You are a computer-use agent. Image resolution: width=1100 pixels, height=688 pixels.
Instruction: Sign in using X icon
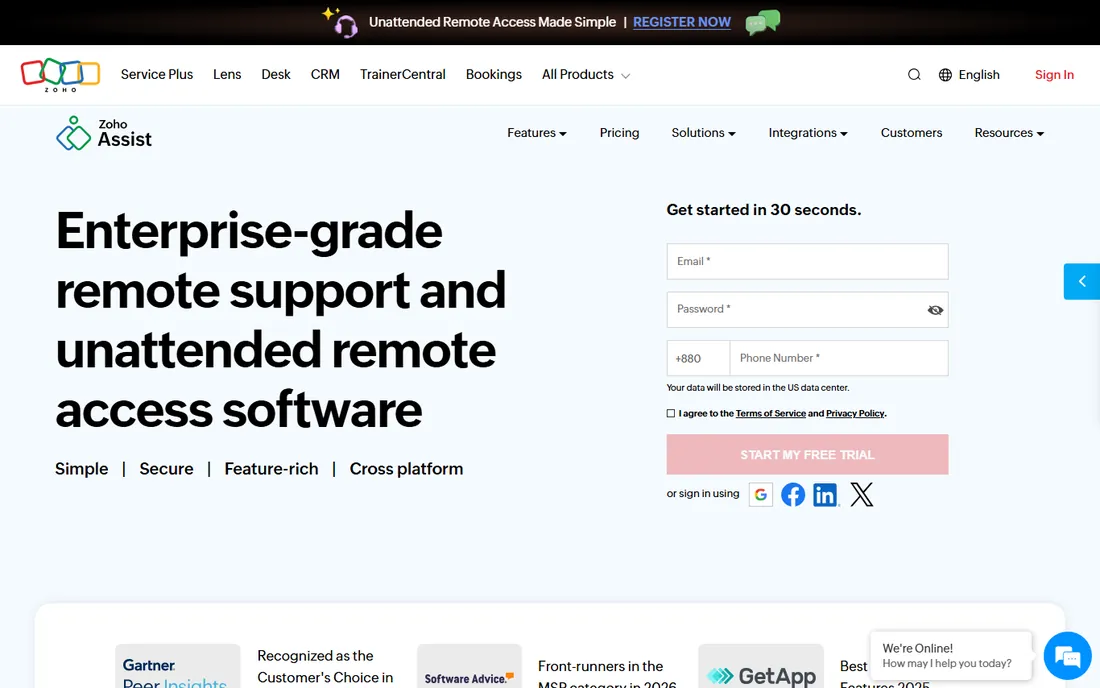pos(861,494)
